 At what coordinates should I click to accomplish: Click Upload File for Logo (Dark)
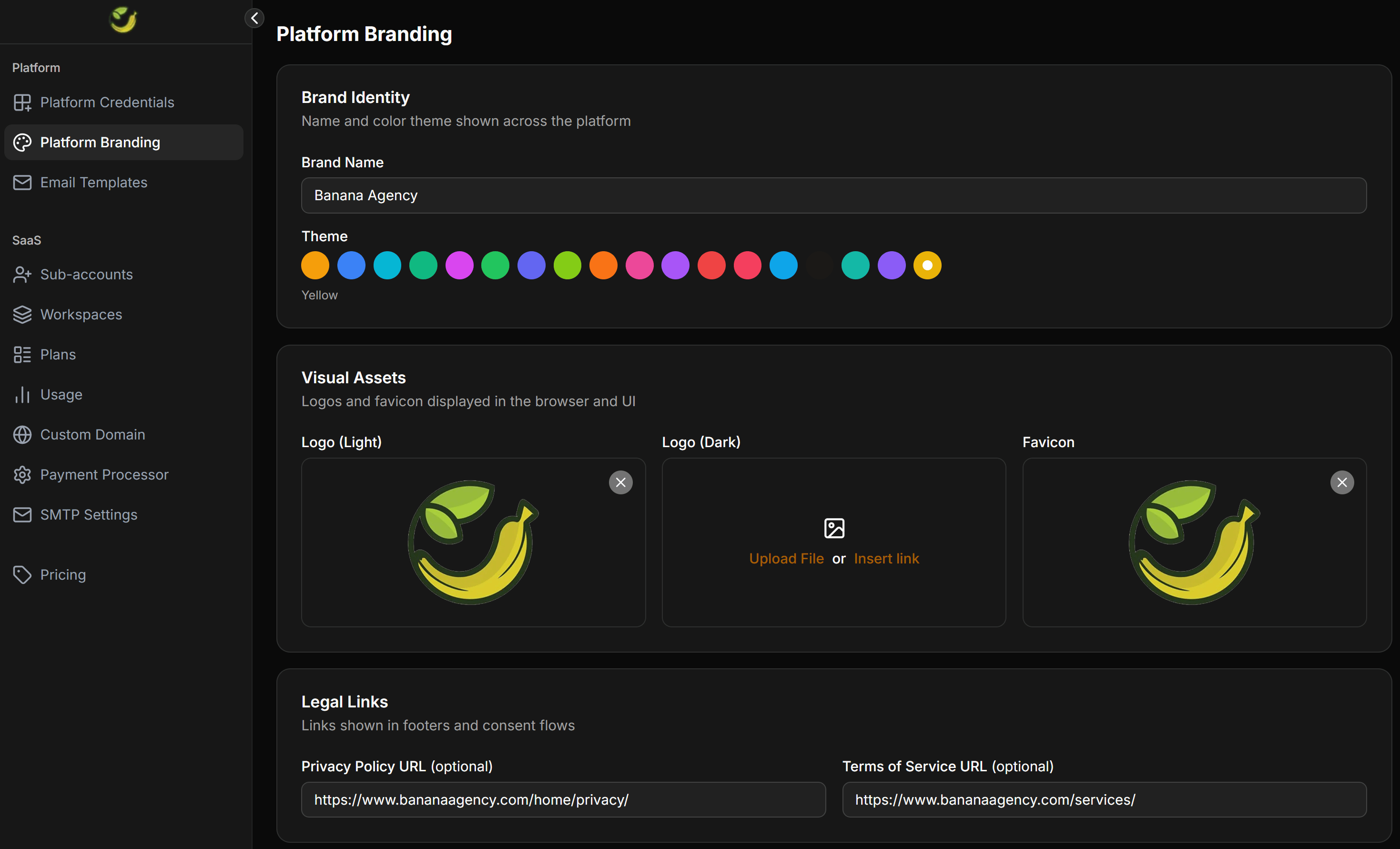pyautogui.click(x=786, y=559)
